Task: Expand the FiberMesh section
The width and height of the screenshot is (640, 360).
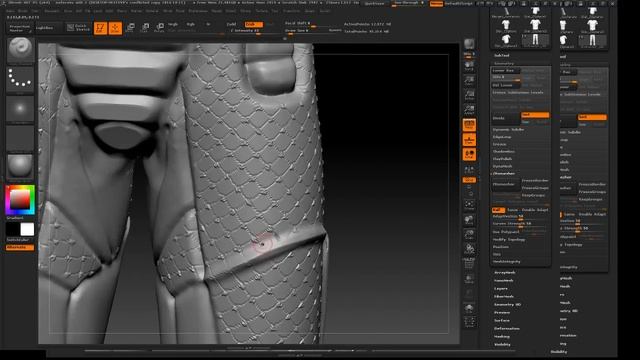Action: [504, 296]
